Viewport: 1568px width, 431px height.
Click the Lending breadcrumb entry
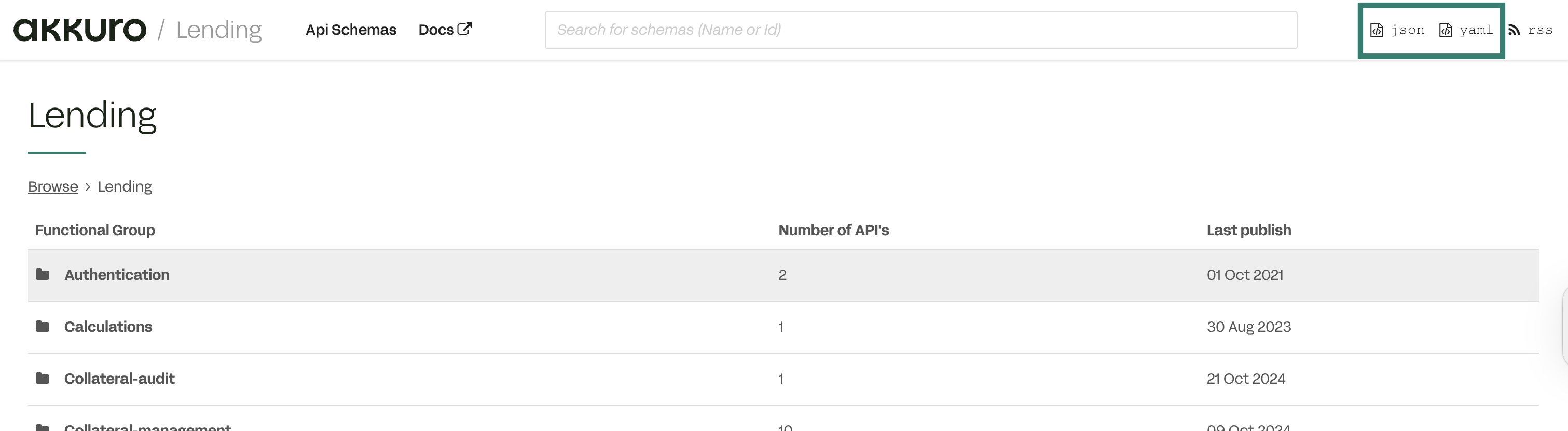click(x=125, y=186)
